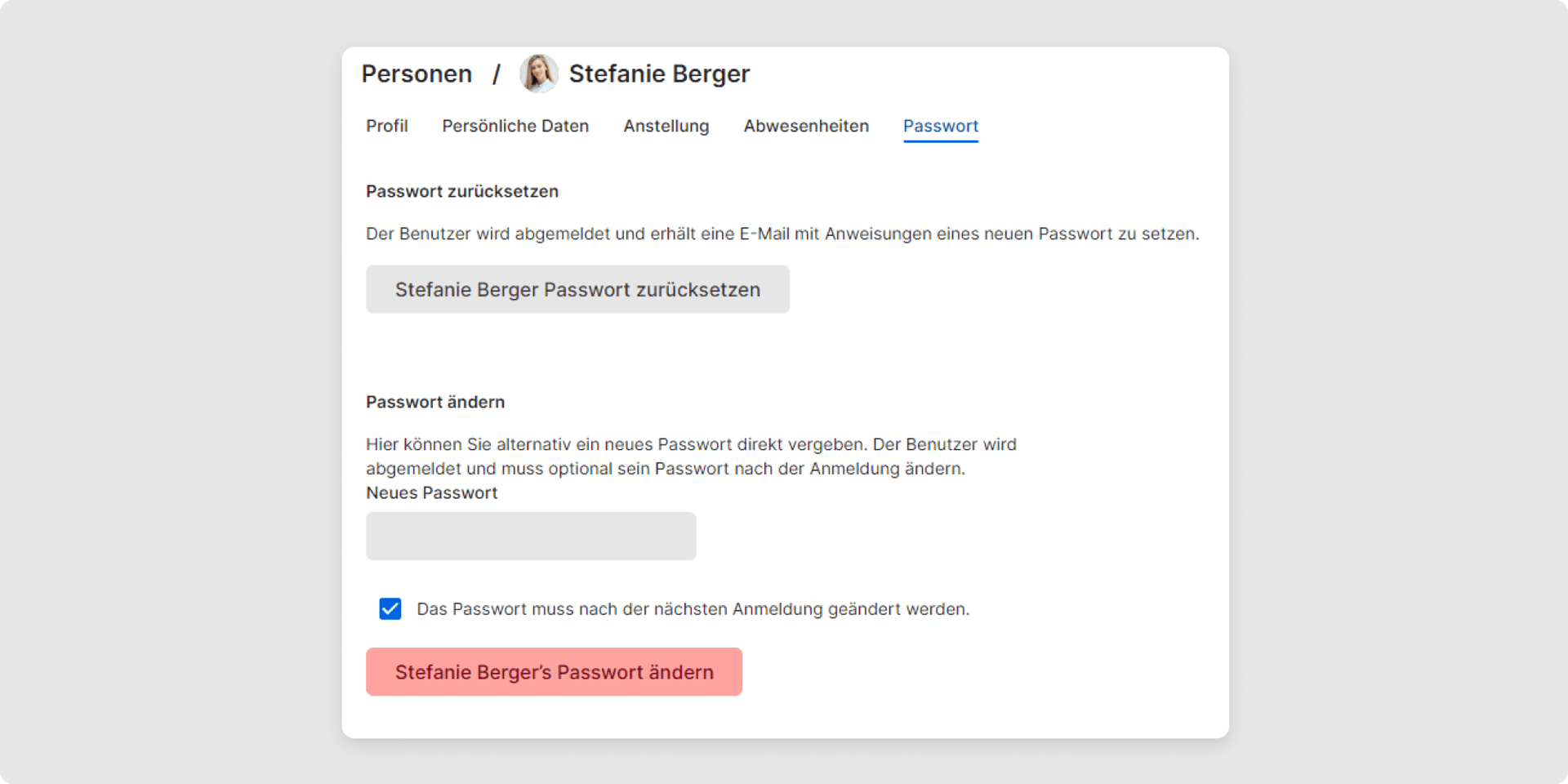
Task: View the Abwesenheiten tab
Action: tap(806, 126)
